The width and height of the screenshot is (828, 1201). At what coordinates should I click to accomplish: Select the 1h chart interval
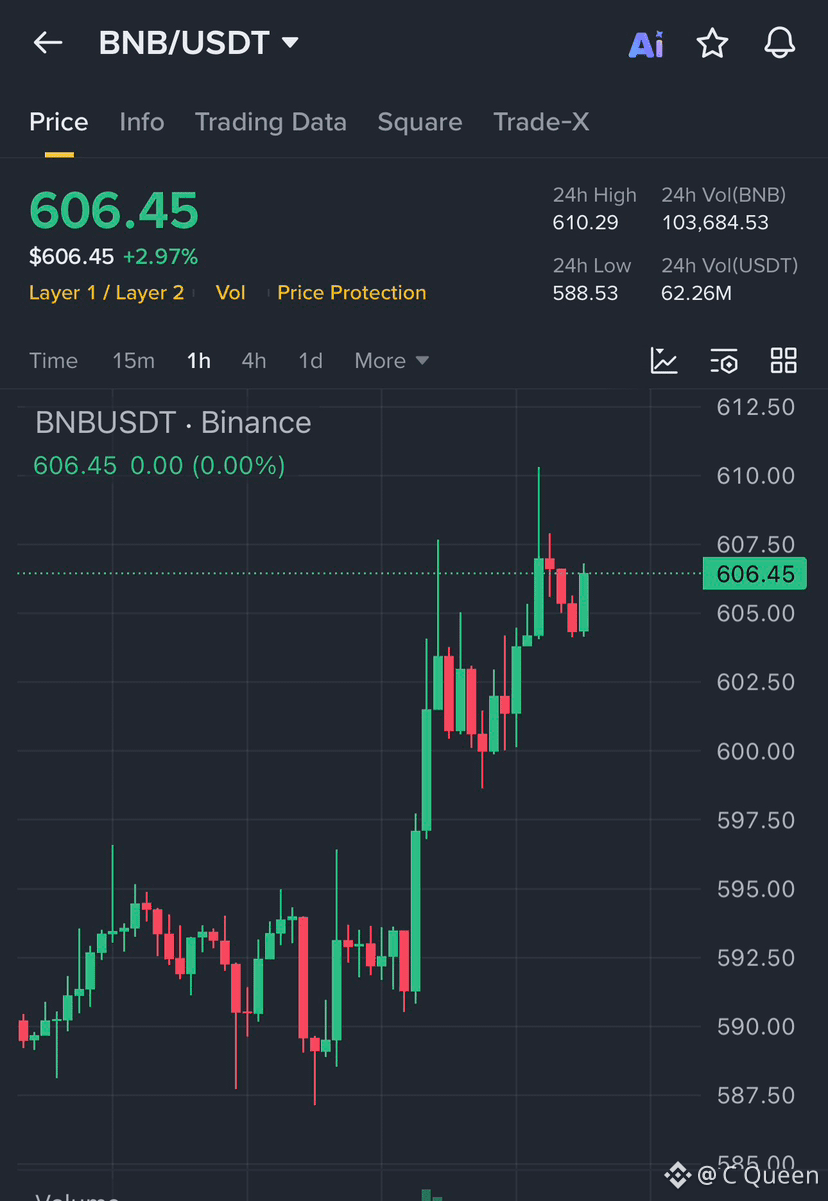199,361
